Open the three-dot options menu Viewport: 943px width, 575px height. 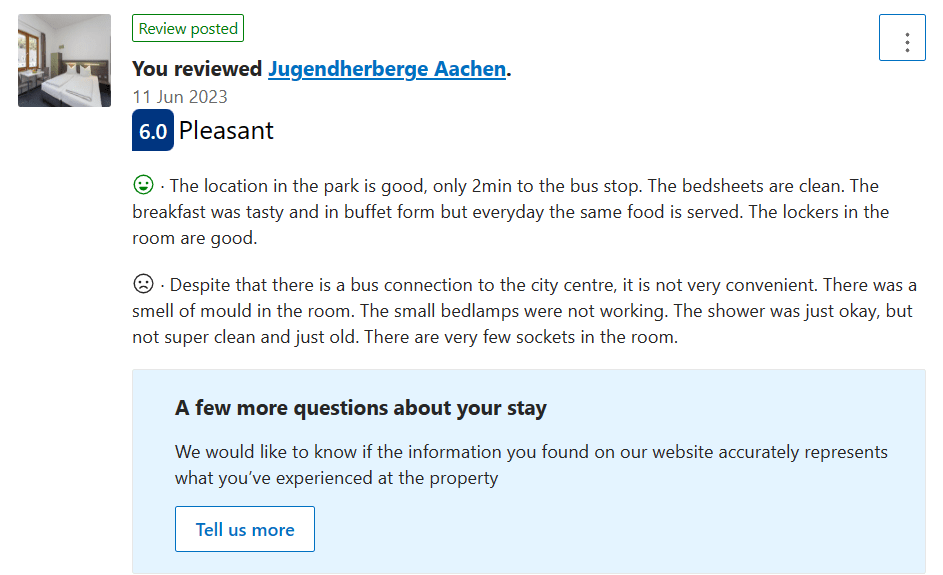pos(902,38)
